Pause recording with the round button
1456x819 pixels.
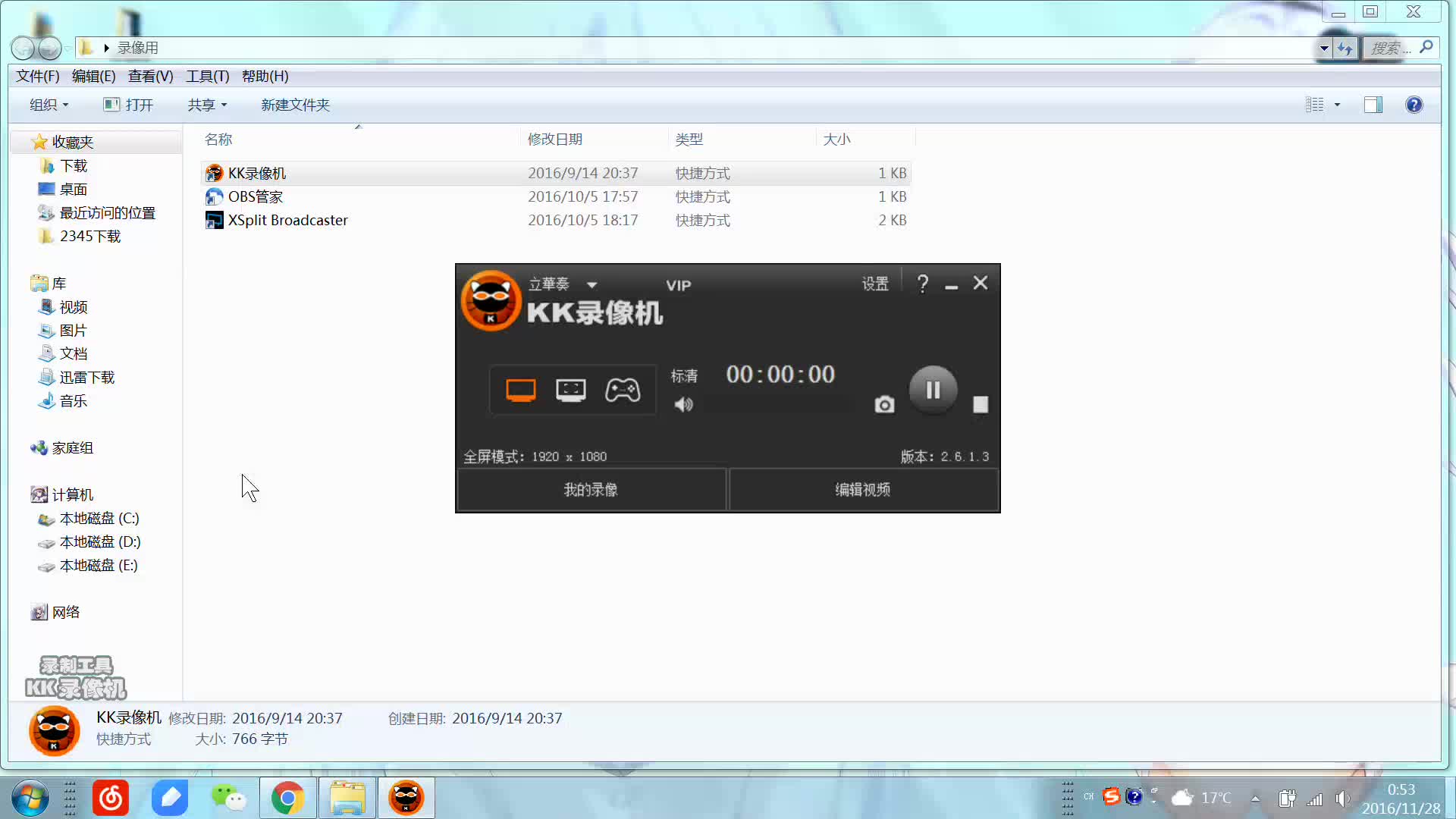tap(933, 390)
